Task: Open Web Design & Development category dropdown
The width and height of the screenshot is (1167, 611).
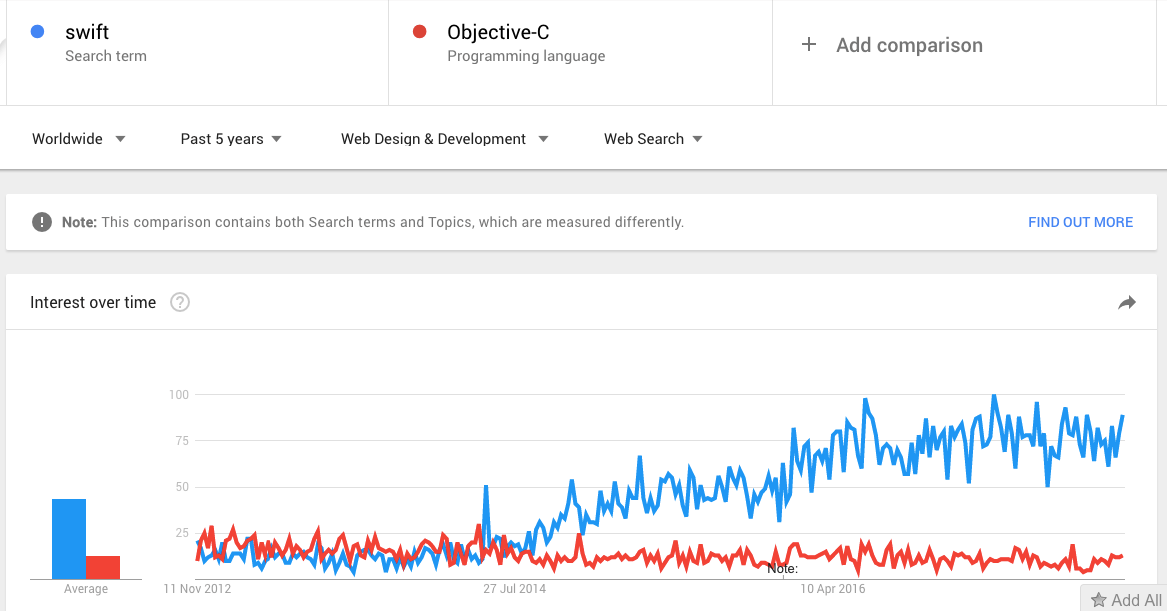Action: [444, 139]
